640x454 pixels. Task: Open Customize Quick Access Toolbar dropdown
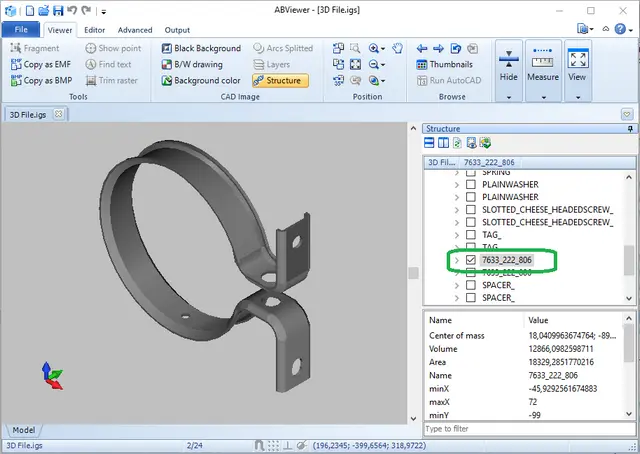tap(104, 11)
